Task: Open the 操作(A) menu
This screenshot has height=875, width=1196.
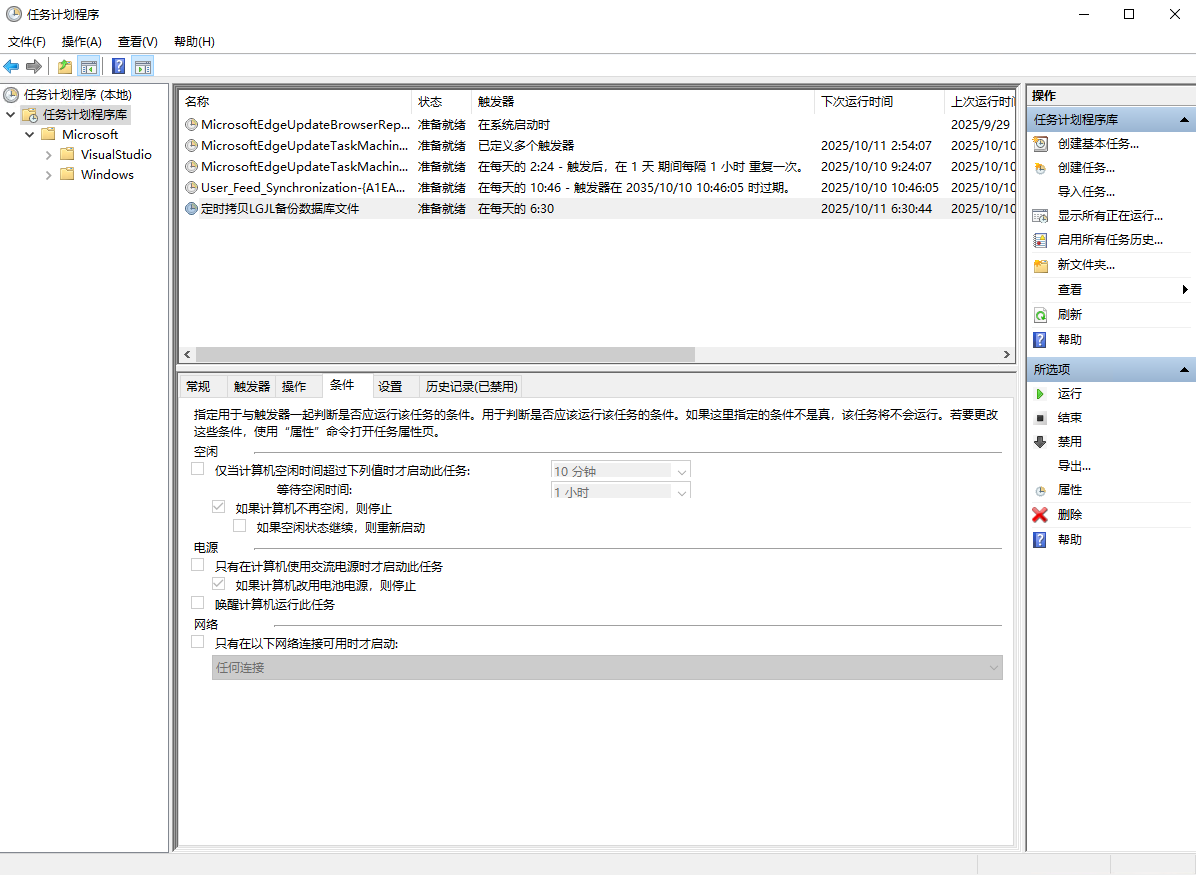Action: pos(80,41)
